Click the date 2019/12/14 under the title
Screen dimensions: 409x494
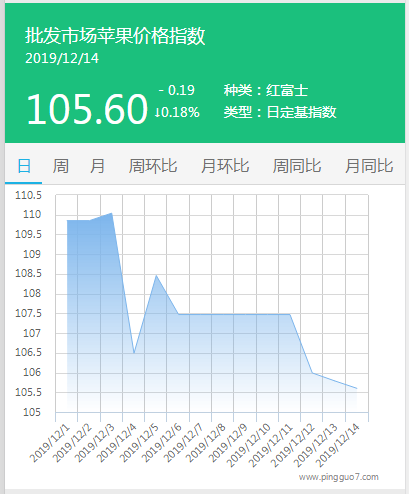point(62,58)
